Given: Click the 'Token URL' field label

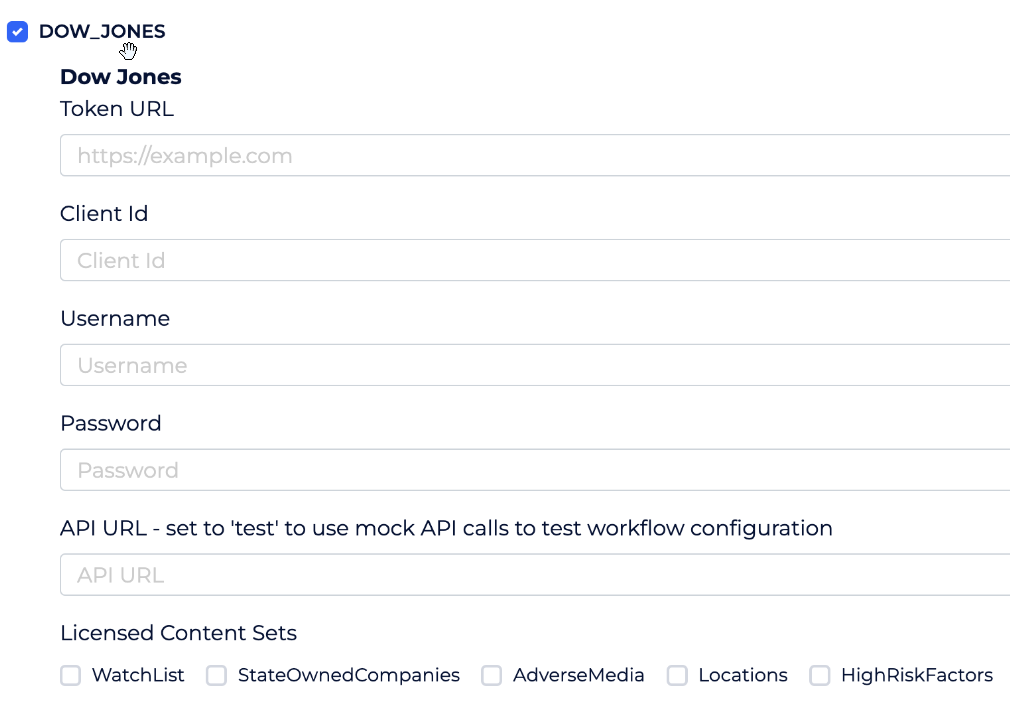Looking at the screenshot, I should pos(117,109).
